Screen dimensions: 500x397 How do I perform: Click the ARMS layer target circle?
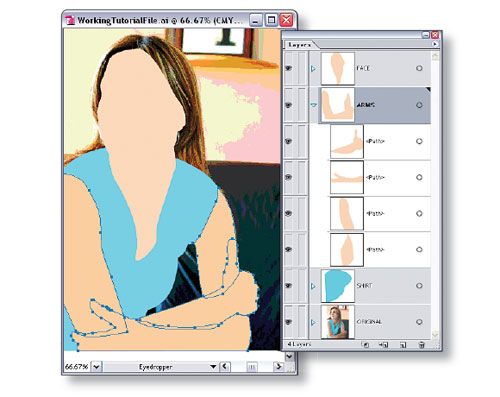419,105
